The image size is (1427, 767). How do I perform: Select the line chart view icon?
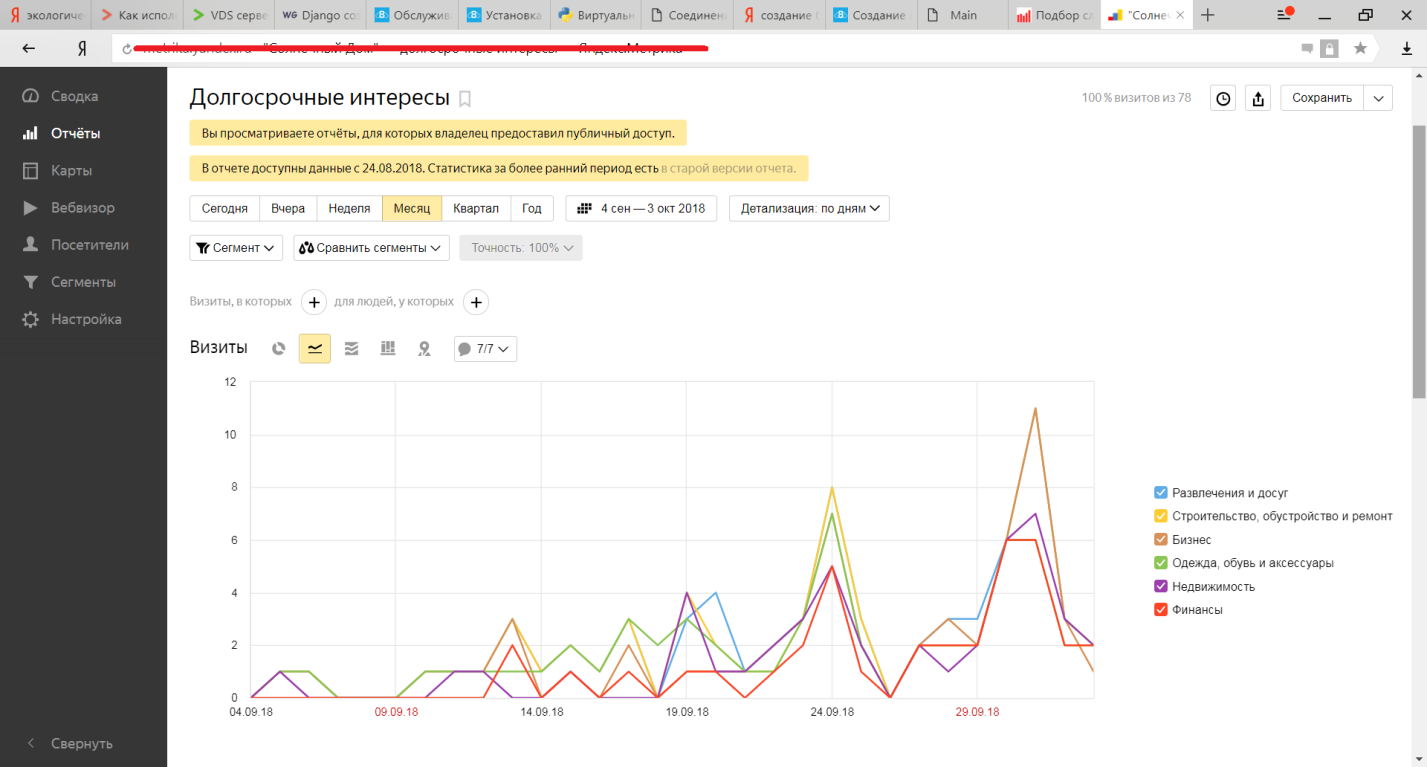coord(315,348)
